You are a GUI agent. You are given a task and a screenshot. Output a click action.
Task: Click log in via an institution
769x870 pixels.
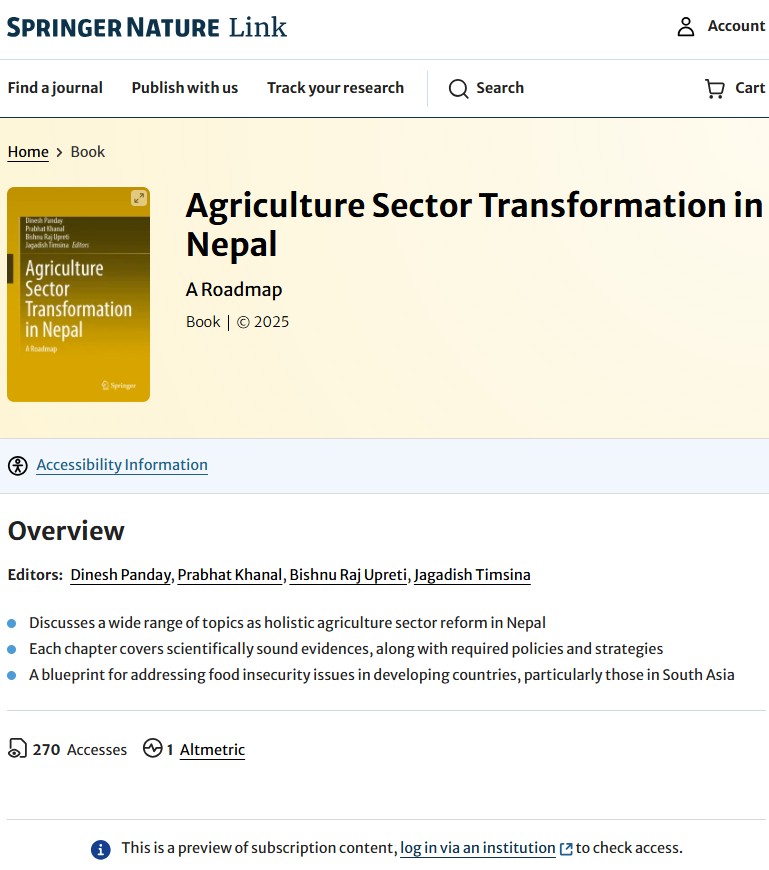(478, 848)
